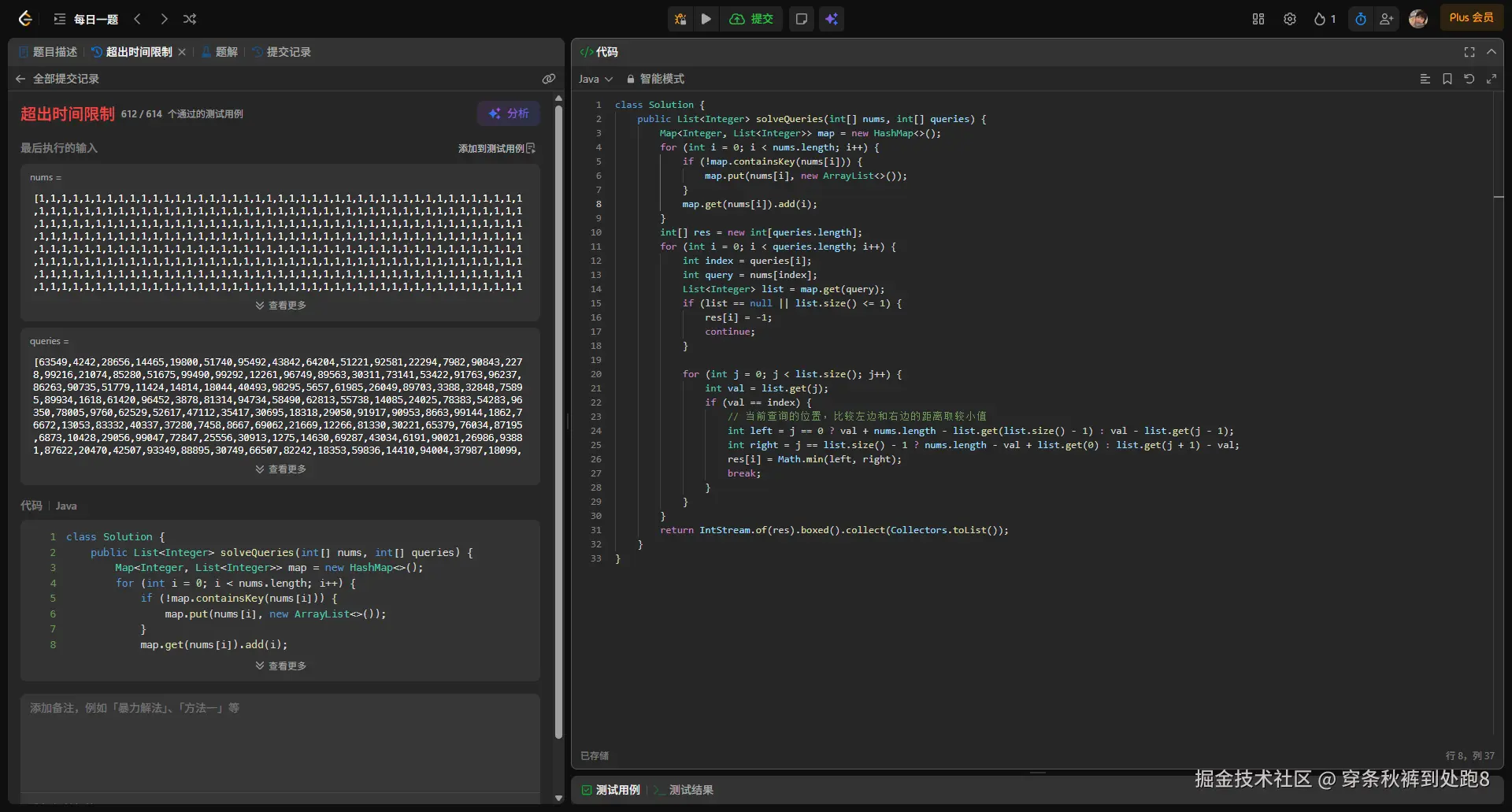This screenshot has height=812, width=1512.
Task: Copy the submission link with link icon
Action: 549,79
